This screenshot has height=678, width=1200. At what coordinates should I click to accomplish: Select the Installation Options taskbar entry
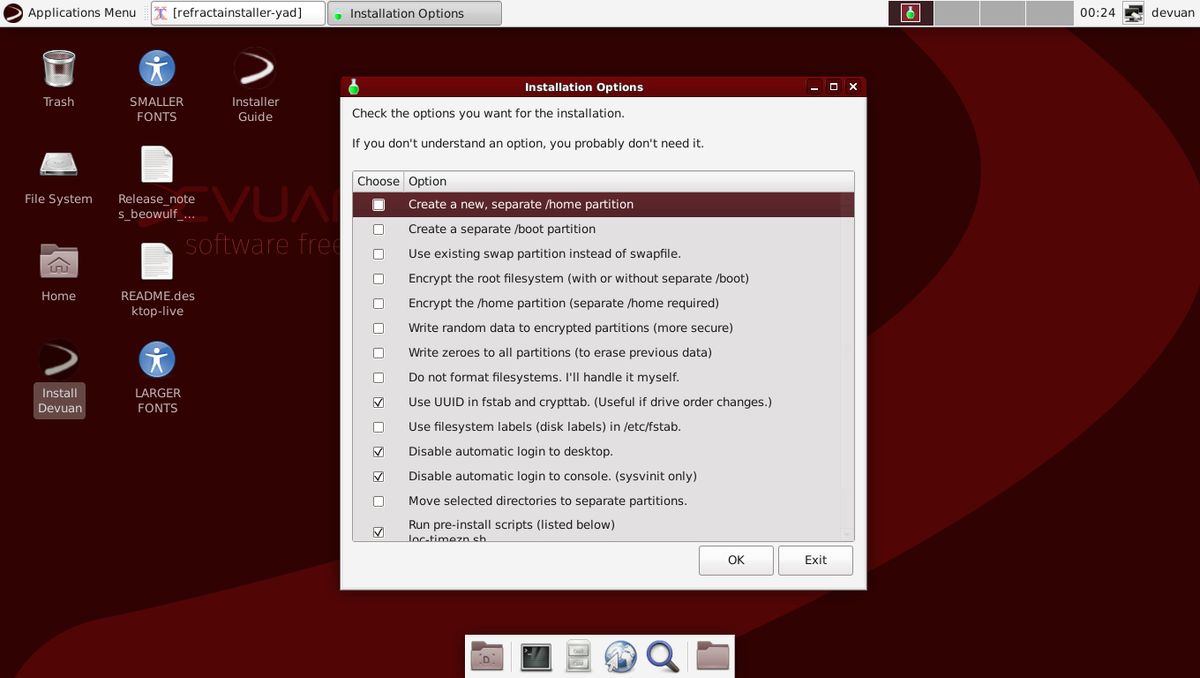click(x=413, y=13)
